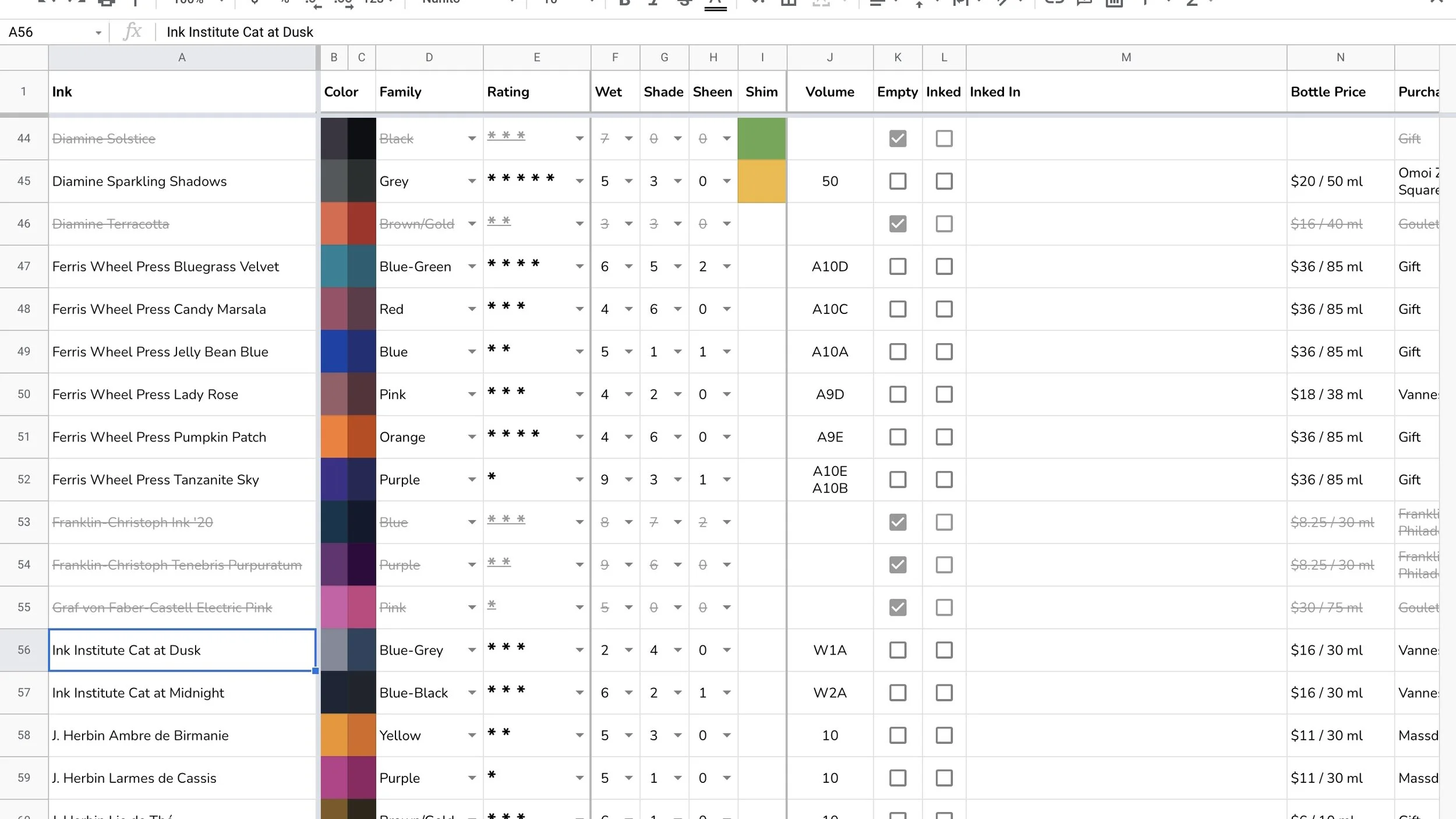Tick Empty checkbox for Ferris Wheel Press Lady Rose
This screenshot has width=1456, height=819.
coord(897,394)
